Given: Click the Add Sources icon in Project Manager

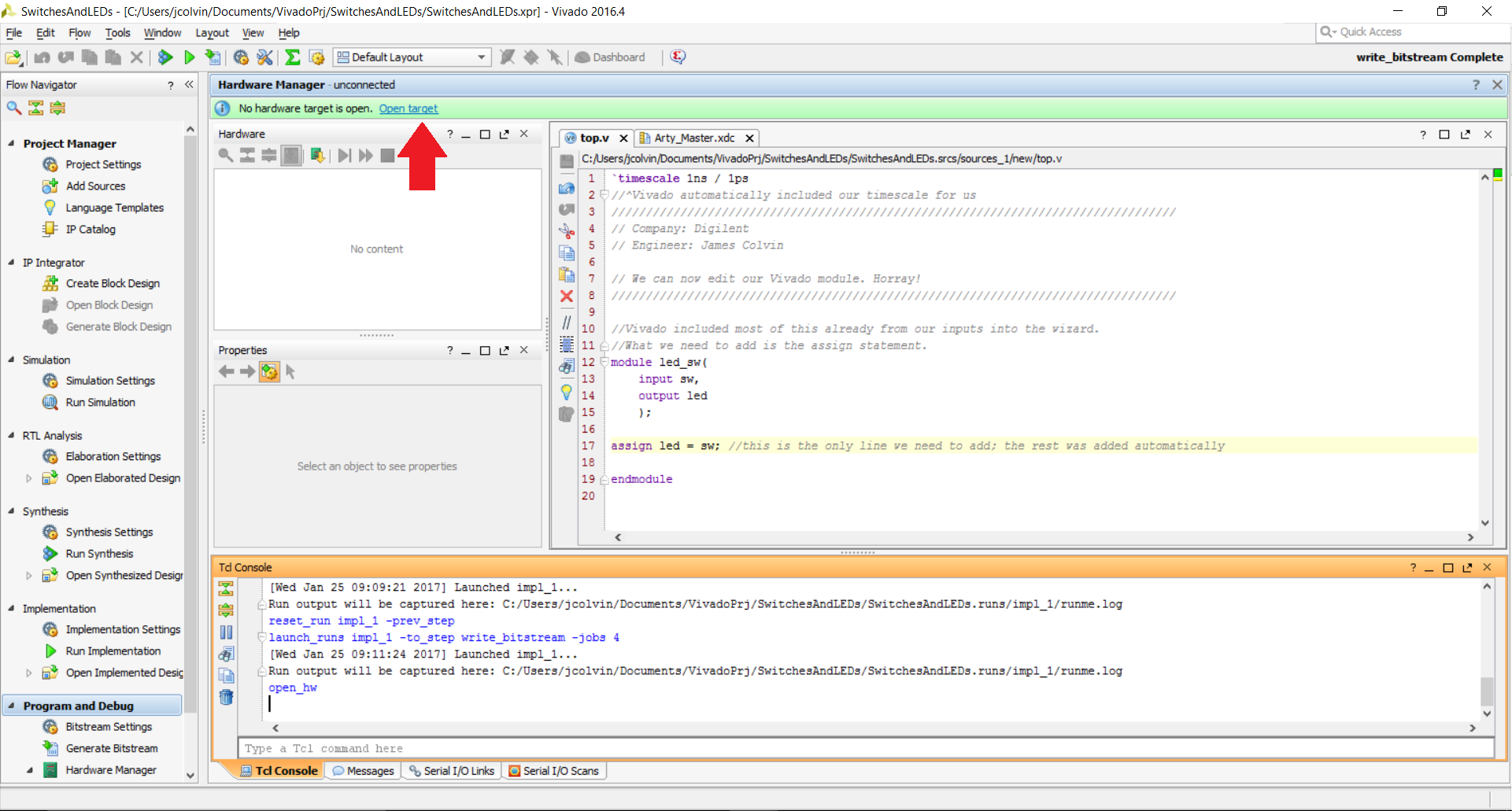Looking at the screenshot, I should [50, 186].
